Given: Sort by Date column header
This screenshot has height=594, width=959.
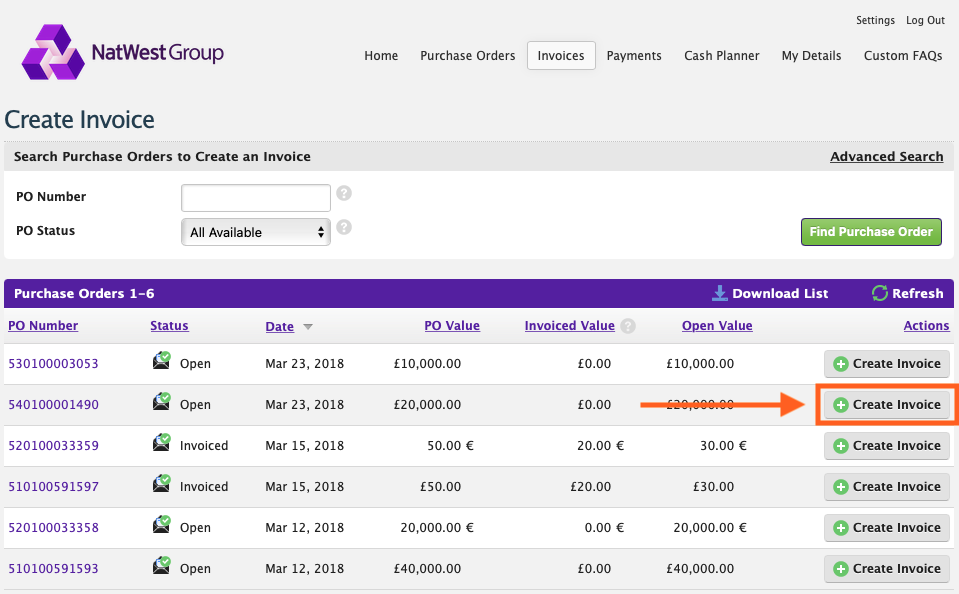Looking at the screenshot, I should click(280, 327).
